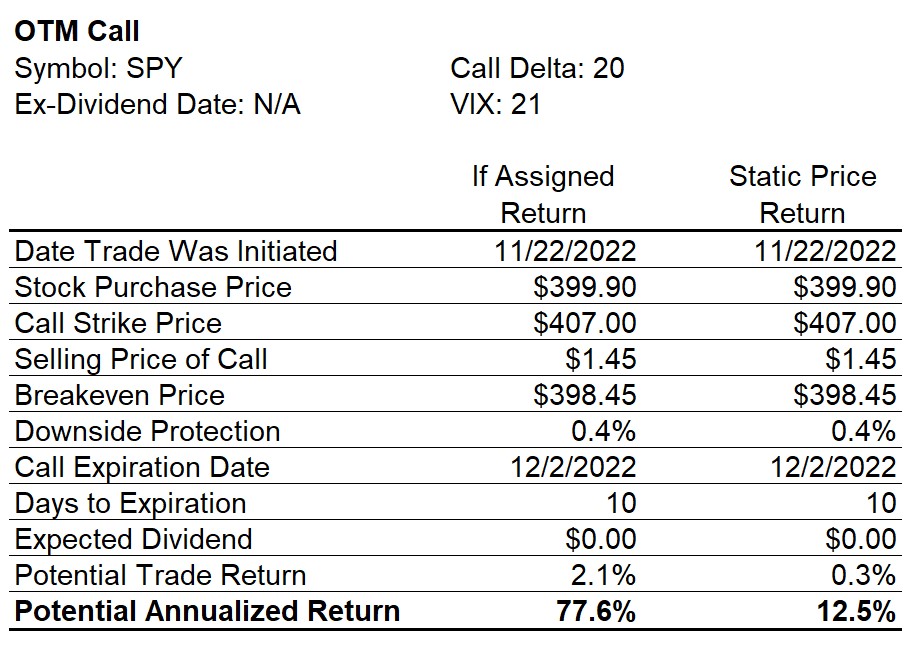Click the Ex-Dividend Date: N/A label

[157, 105]
